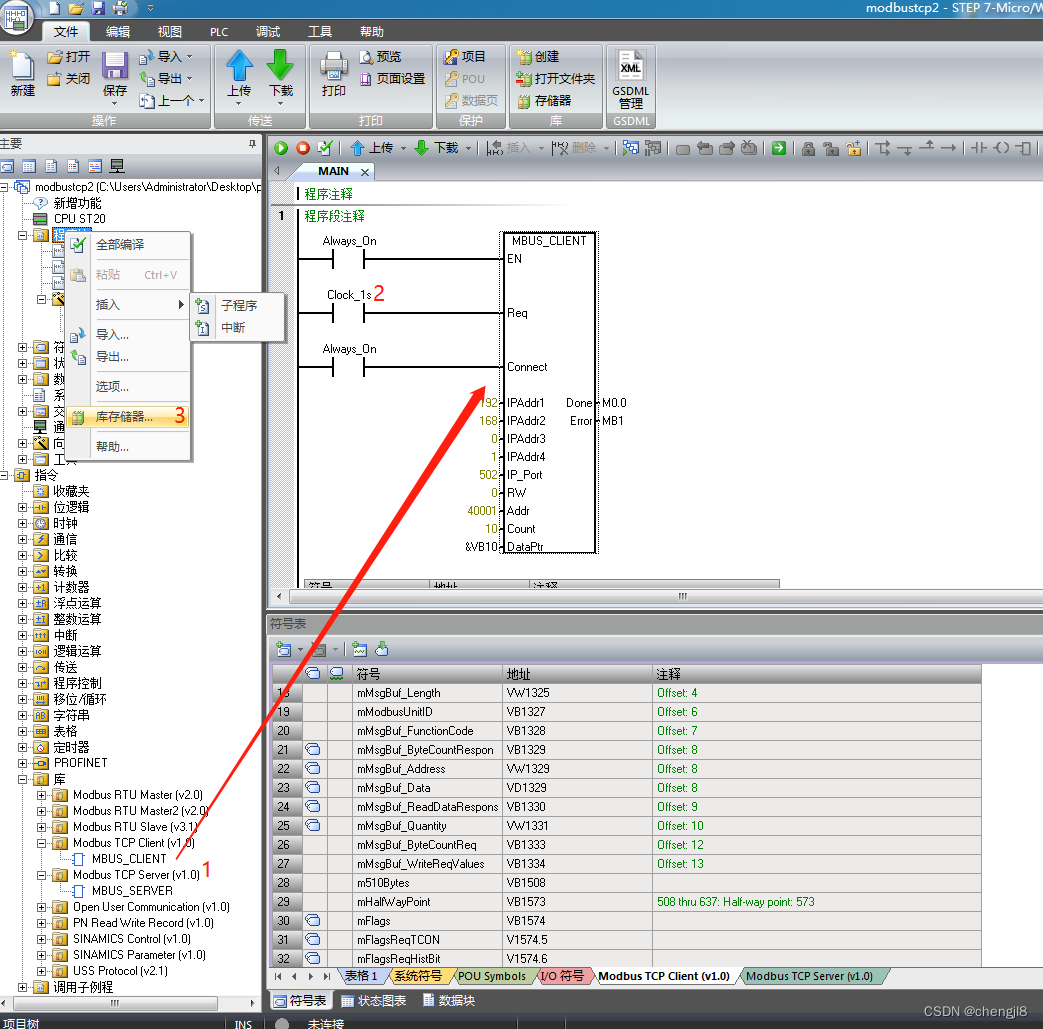
Task: Click the lock icon in editor toolbar
Action: (x=808, y=148)
